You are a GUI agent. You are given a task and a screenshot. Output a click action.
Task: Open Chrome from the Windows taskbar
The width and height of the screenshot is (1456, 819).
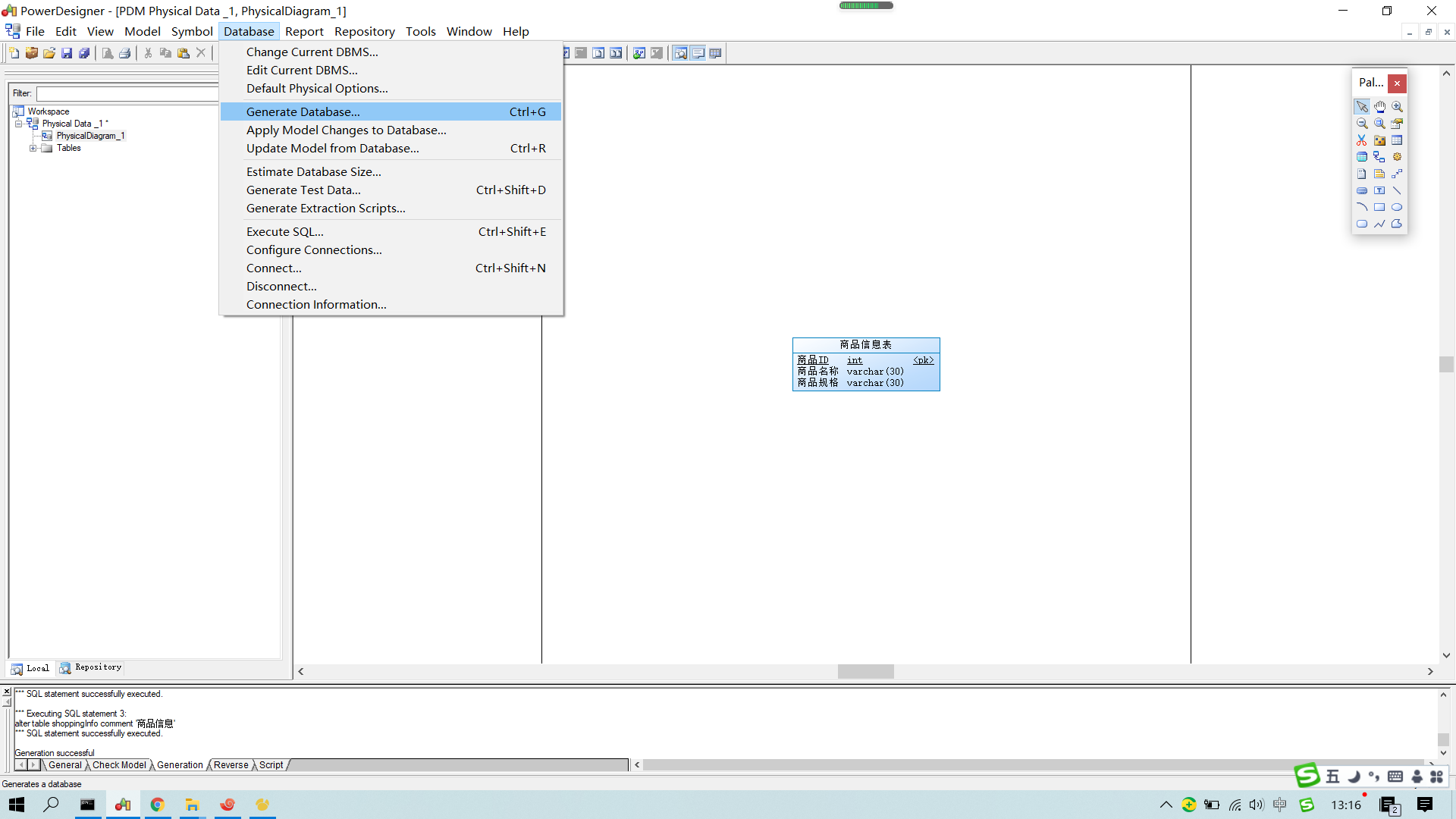tap(157, 805)
